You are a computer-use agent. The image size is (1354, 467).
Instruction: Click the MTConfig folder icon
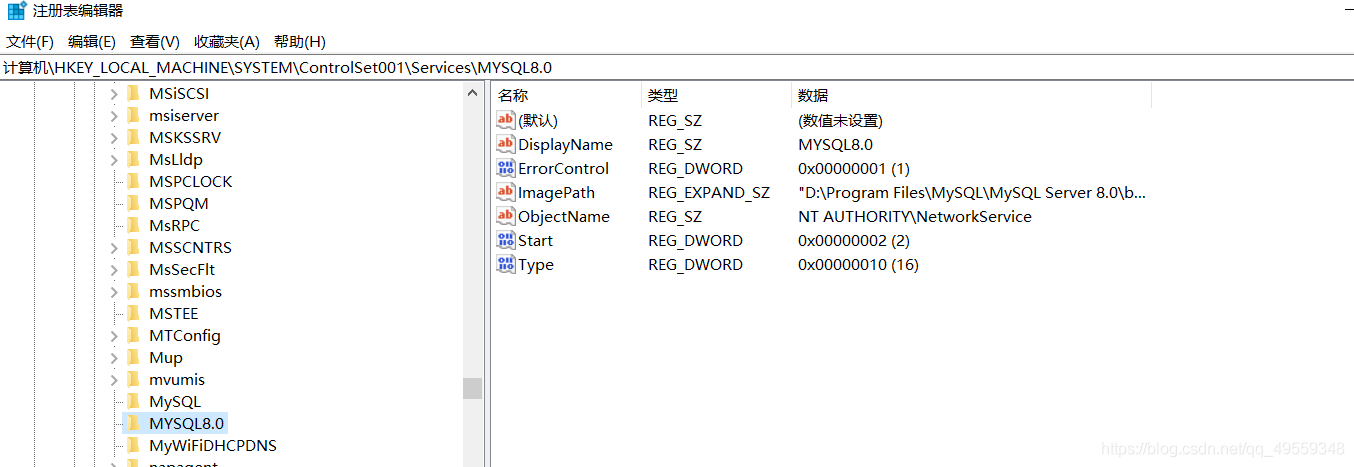click(x=133, y=336)
